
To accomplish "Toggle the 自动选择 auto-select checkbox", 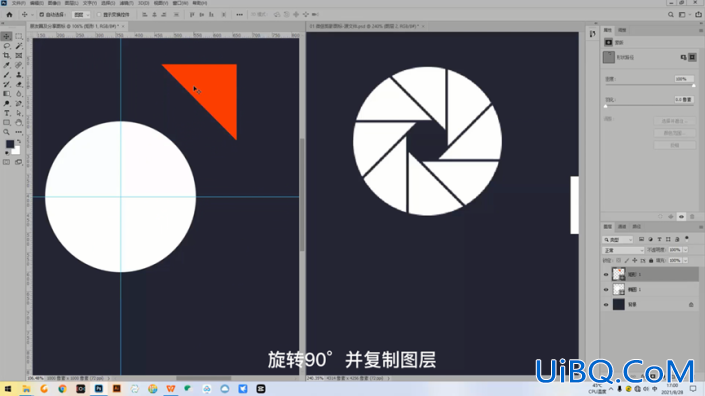I will point(41,15).
